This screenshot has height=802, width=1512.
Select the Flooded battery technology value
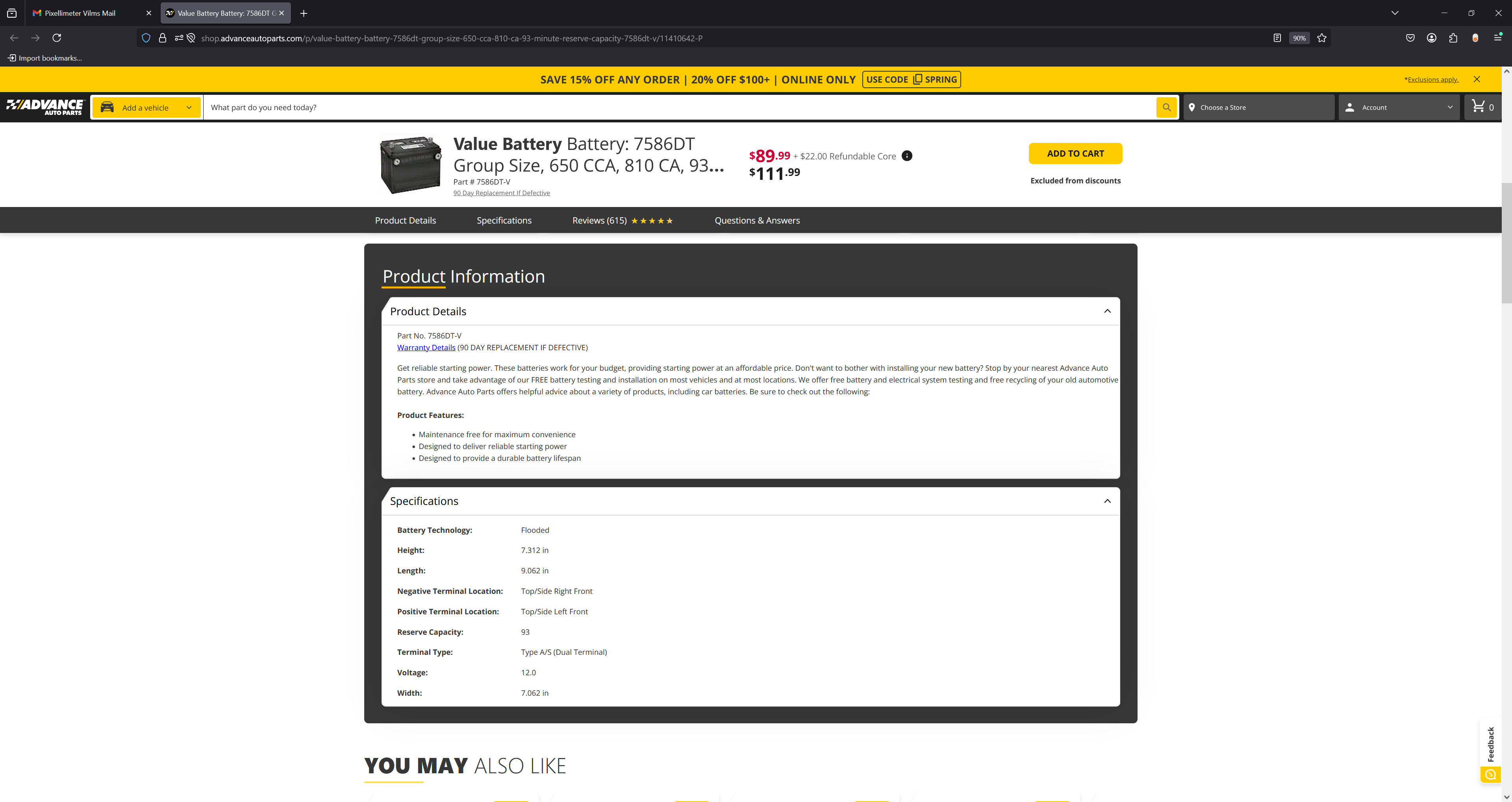pyautogui.click(x=535, y=530)
